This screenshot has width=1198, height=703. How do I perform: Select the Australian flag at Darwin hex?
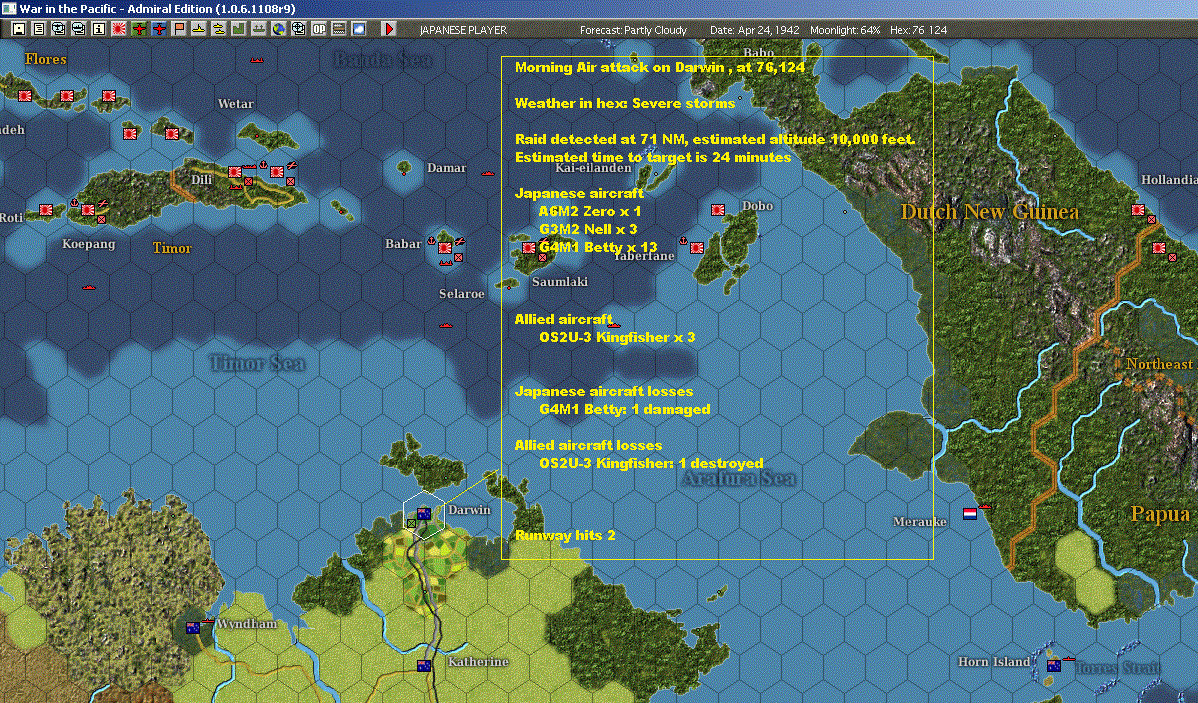coord(424,513)
